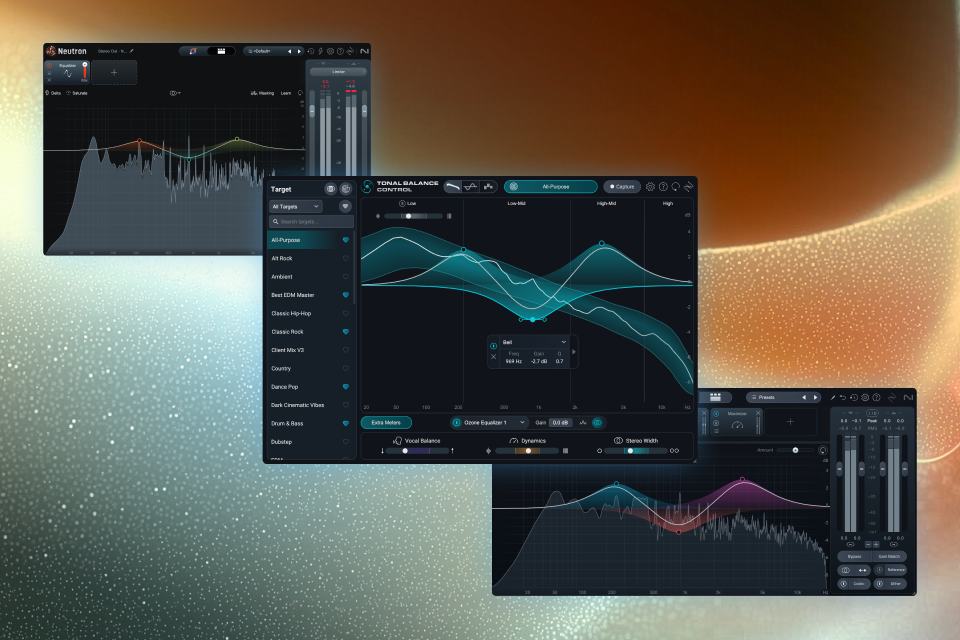The image size is (960, 640).
Task: Click the plus to add a Neutron module
Action: 113,72
